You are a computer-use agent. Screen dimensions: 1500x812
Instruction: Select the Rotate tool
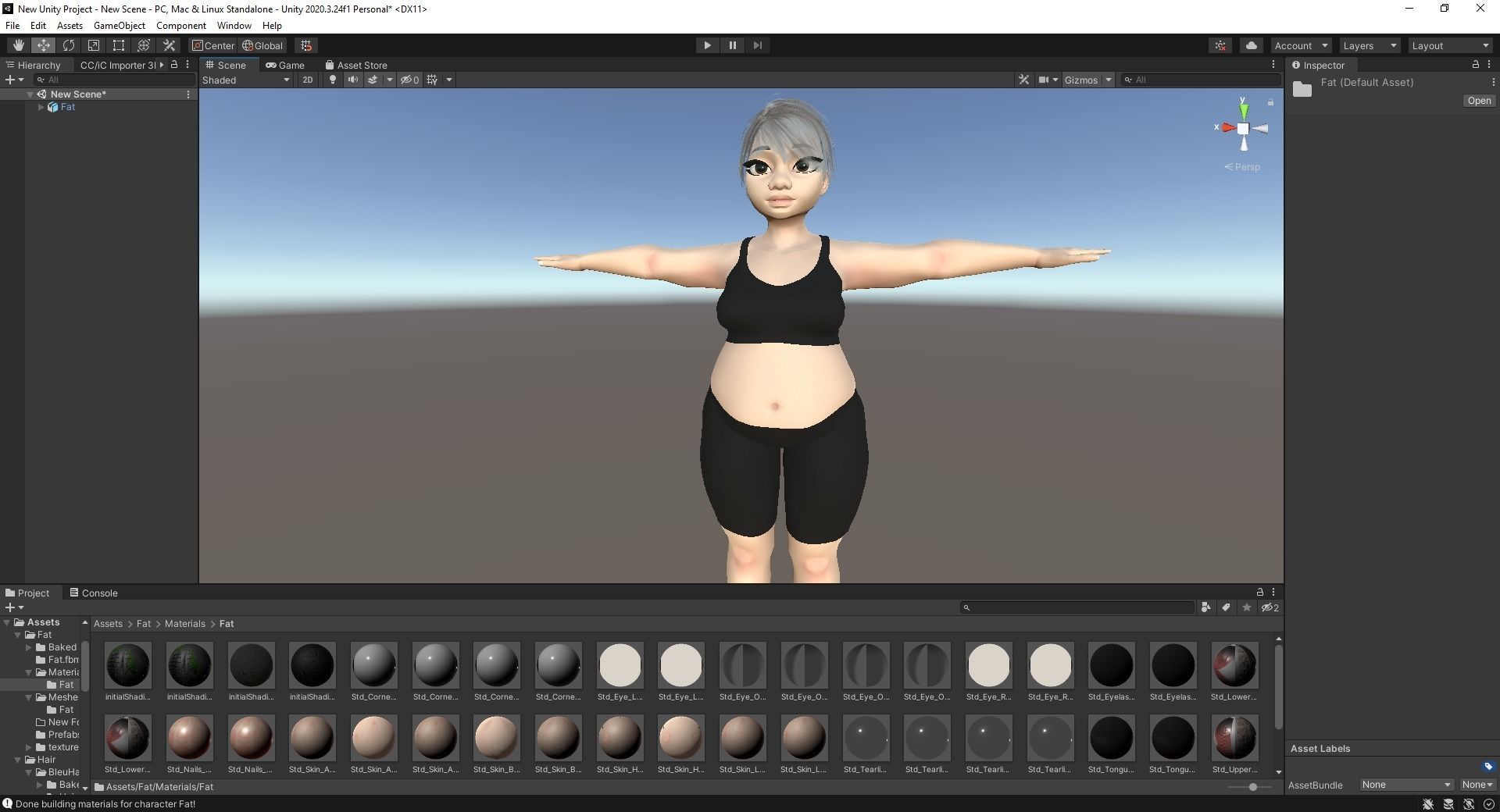click(x=68, y=45)
